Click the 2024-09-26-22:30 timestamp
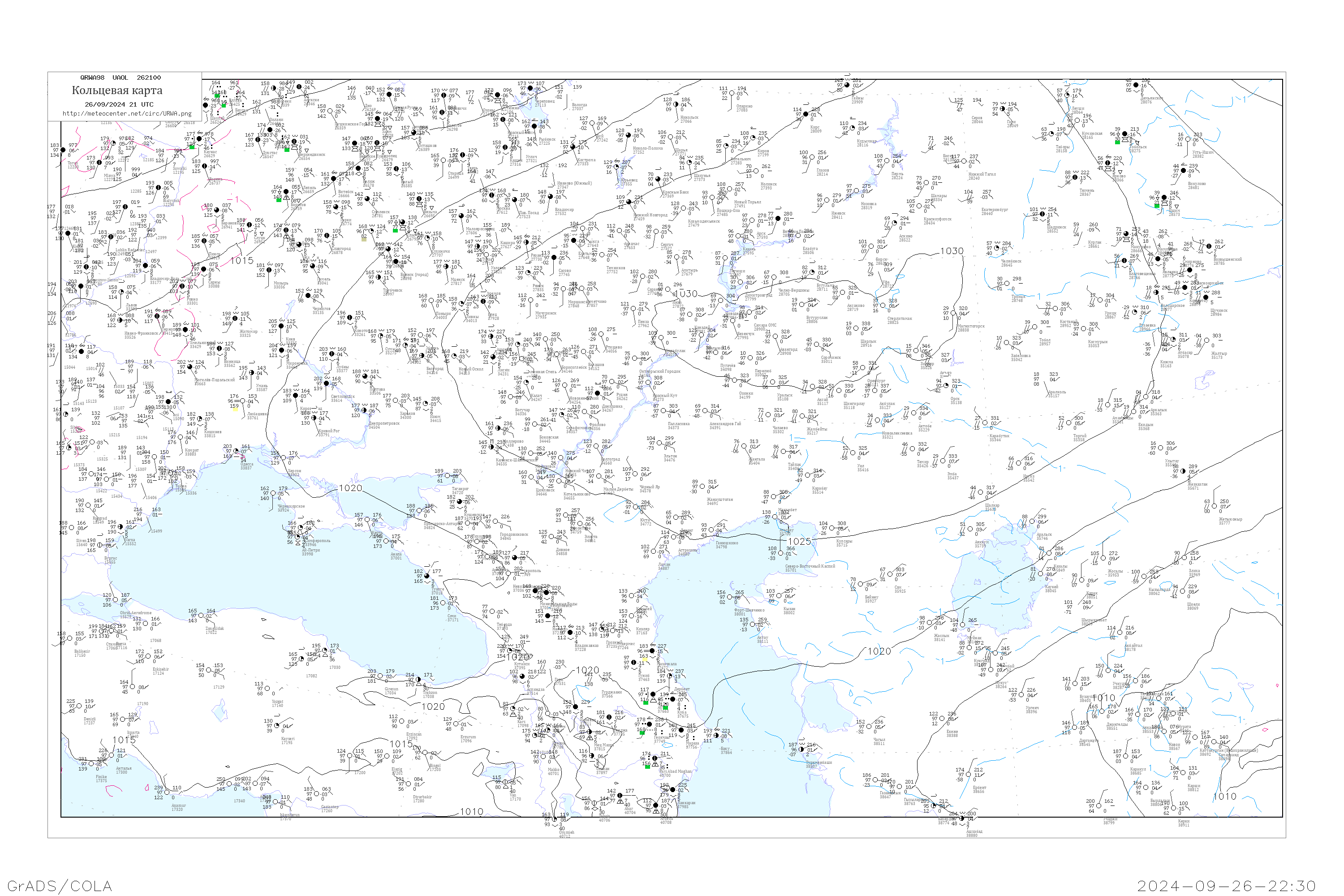This screenshot has height=896, width=1344. [x=1226, y=886]
